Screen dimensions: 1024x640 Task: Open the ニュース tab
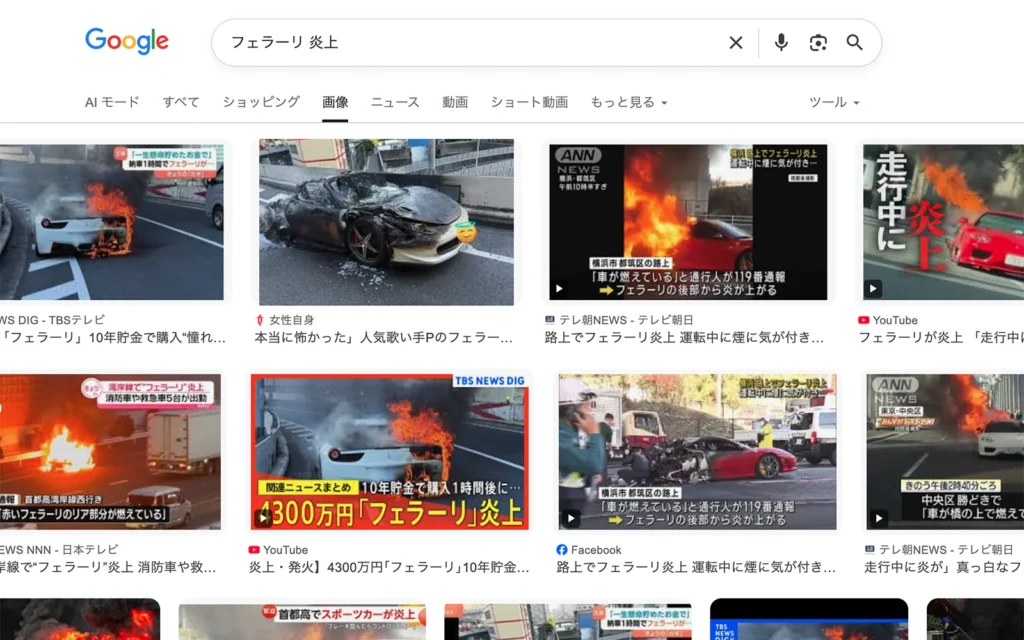pyautogui.click(x=395, y=102)
